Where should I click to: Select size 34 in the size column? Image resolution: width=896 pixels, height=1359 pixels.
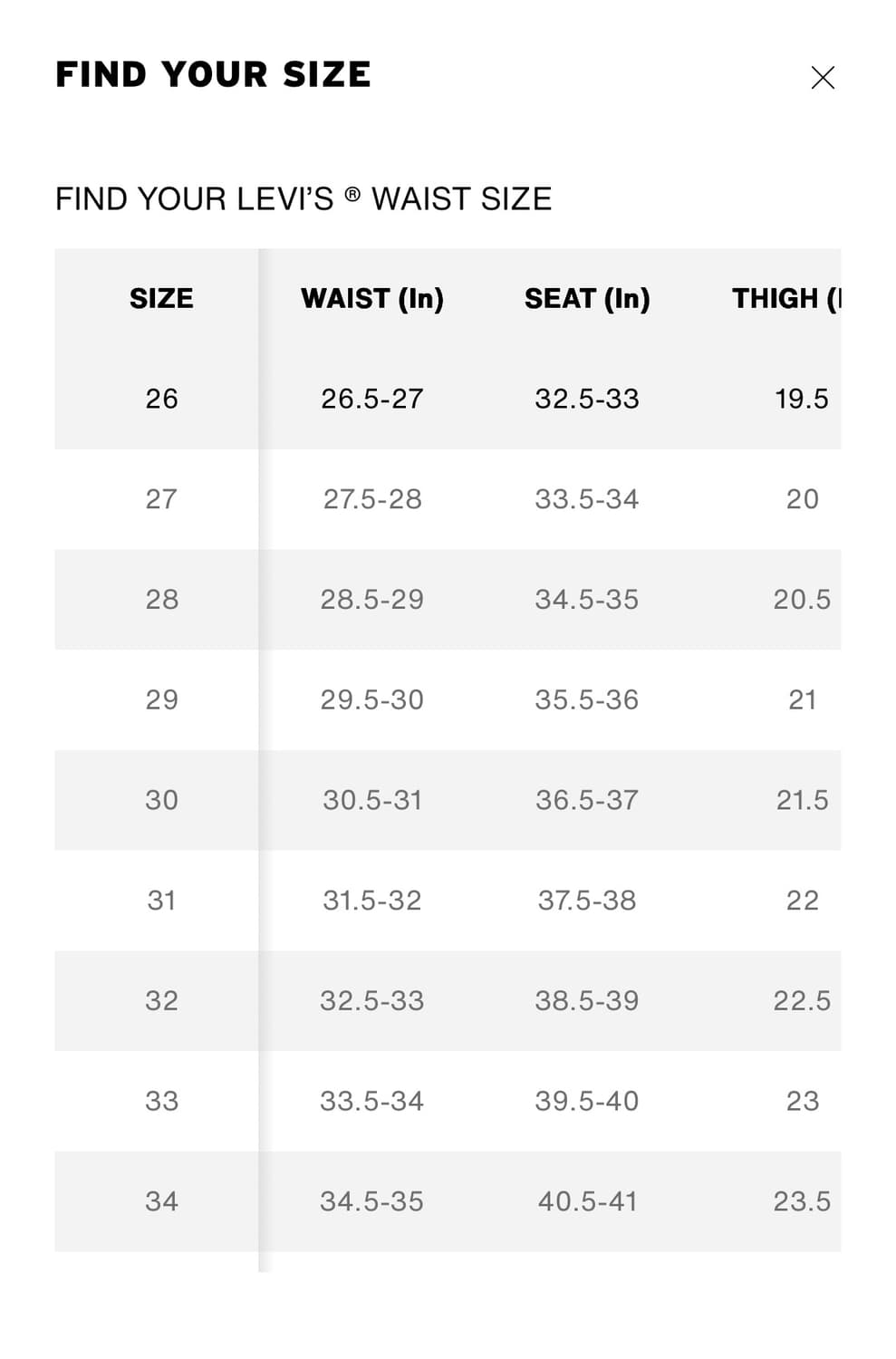(161, 1201)
